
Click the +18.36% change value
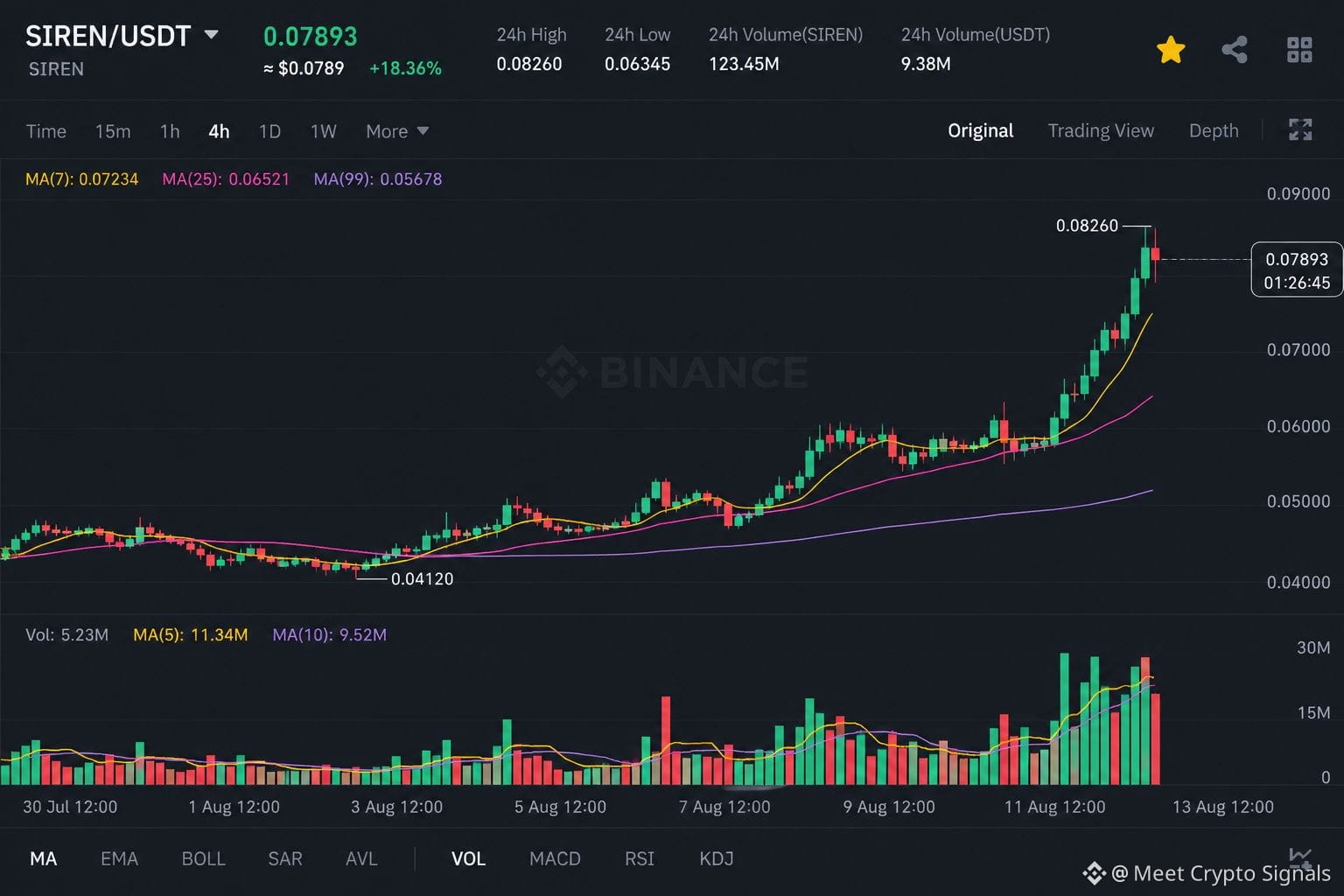pos(405,68)
